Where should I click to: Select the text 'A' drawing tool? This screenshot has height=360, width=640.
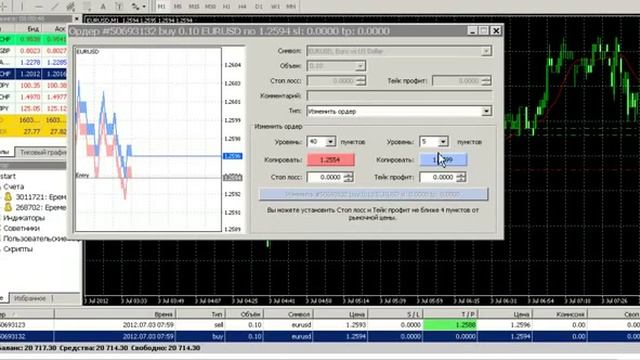point(103,6)
